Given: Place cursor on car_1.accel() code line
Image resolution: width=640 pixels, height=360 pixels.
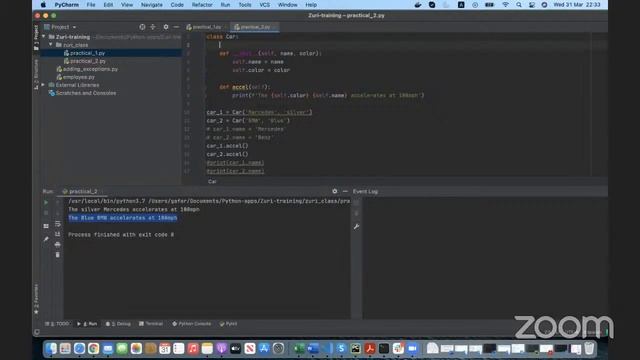Looking at the screenshot, I should (227, 146).
